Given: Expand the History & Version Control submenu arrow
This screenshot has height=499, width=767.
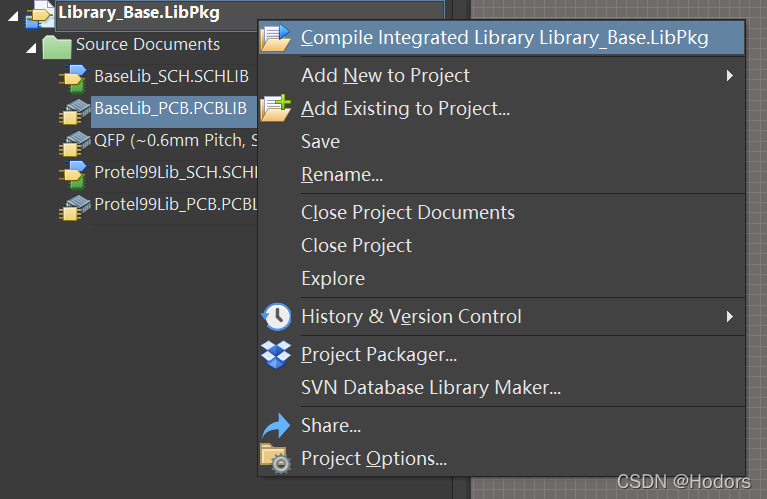Looking at the screenshot, I should (x=730, y=317).
